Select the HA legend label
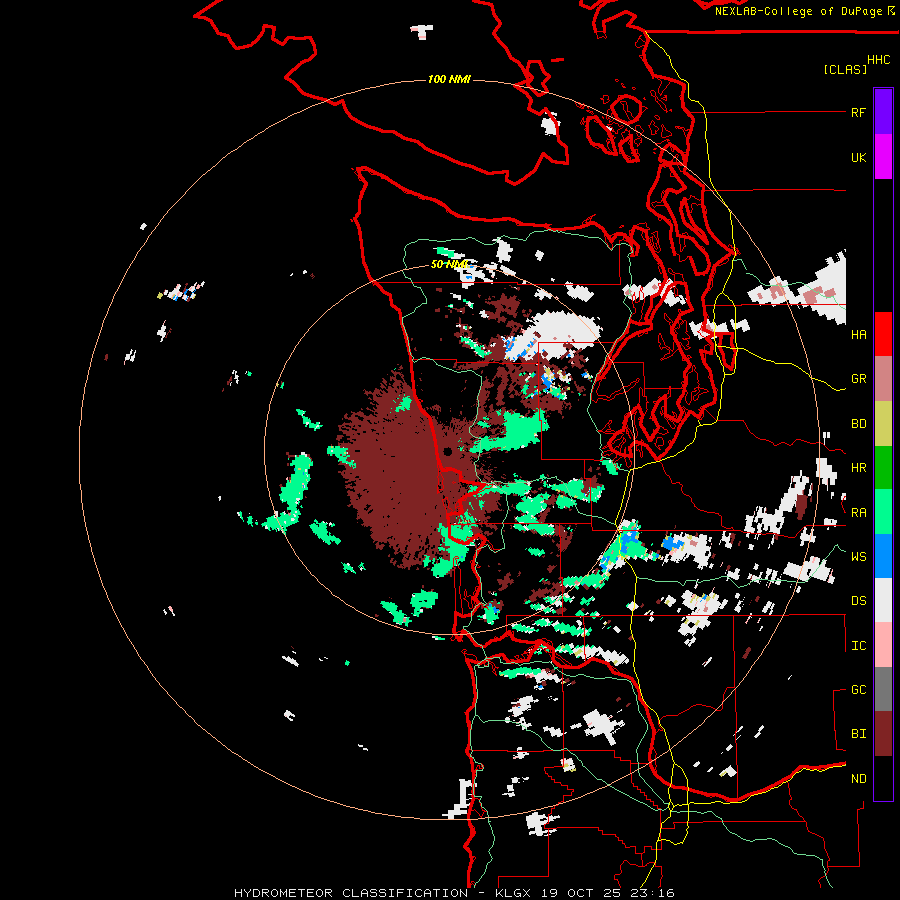The height and width of the screenshot is (900, 900). pyautogui.click(x=858, y=334)
